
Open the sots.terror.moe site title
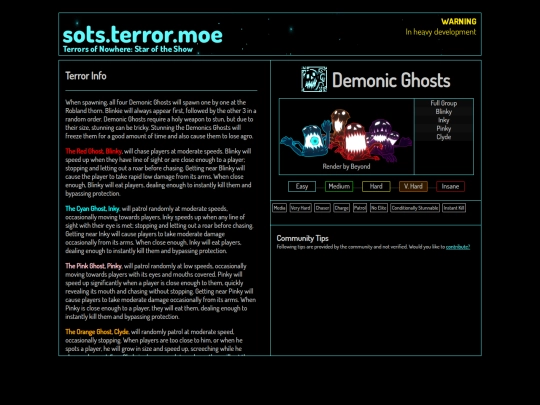[x=143, y=35]
